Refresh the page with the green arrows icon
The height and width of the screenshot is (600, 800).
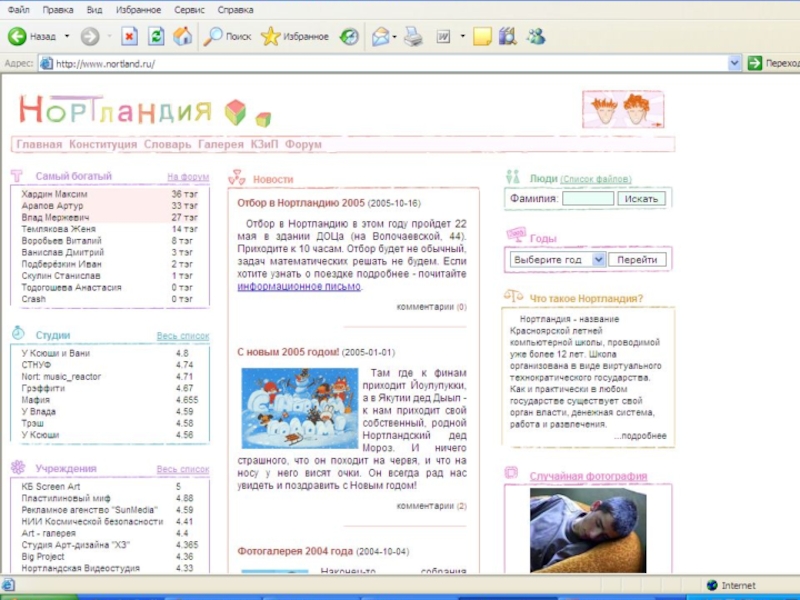coord(156,37)
